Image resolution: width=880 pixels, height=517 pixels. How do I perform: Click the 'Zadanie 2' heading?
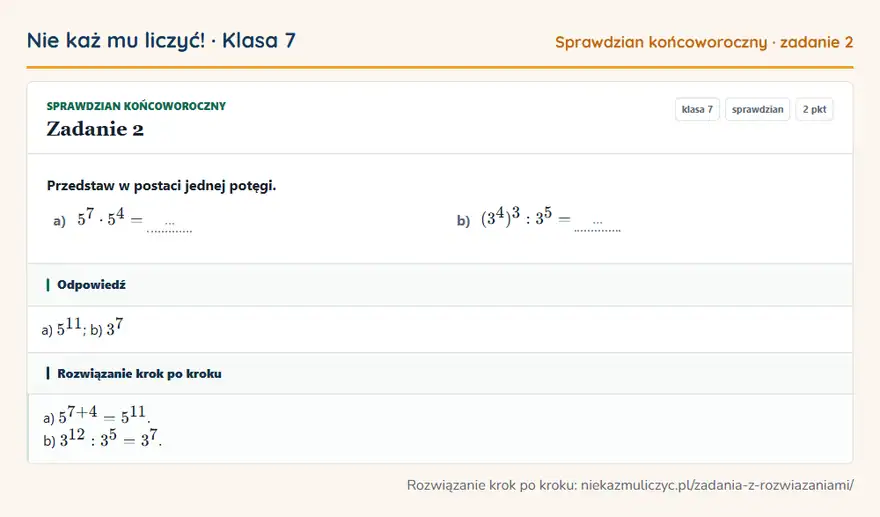[x=95, y=129]
